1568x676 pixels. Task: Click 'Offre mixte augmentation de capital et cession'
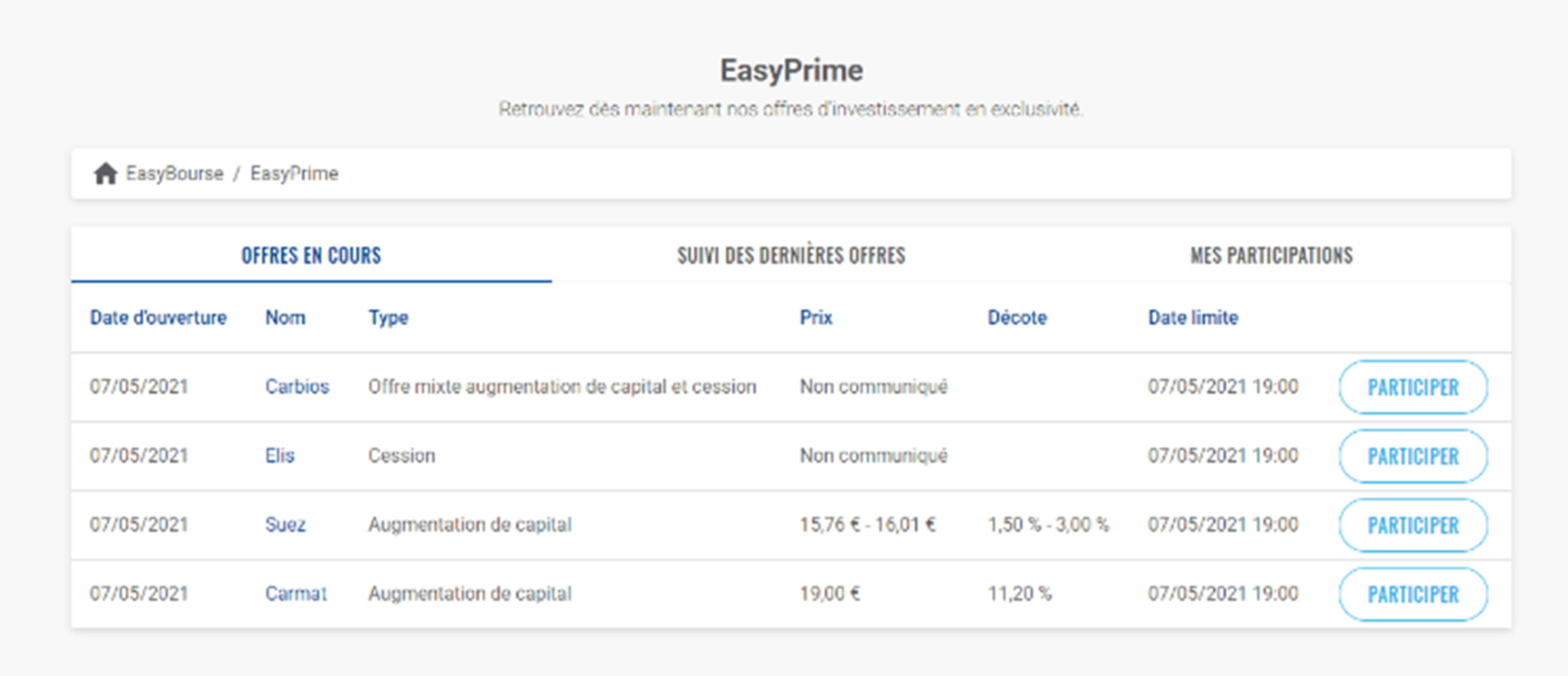(562, 387)
